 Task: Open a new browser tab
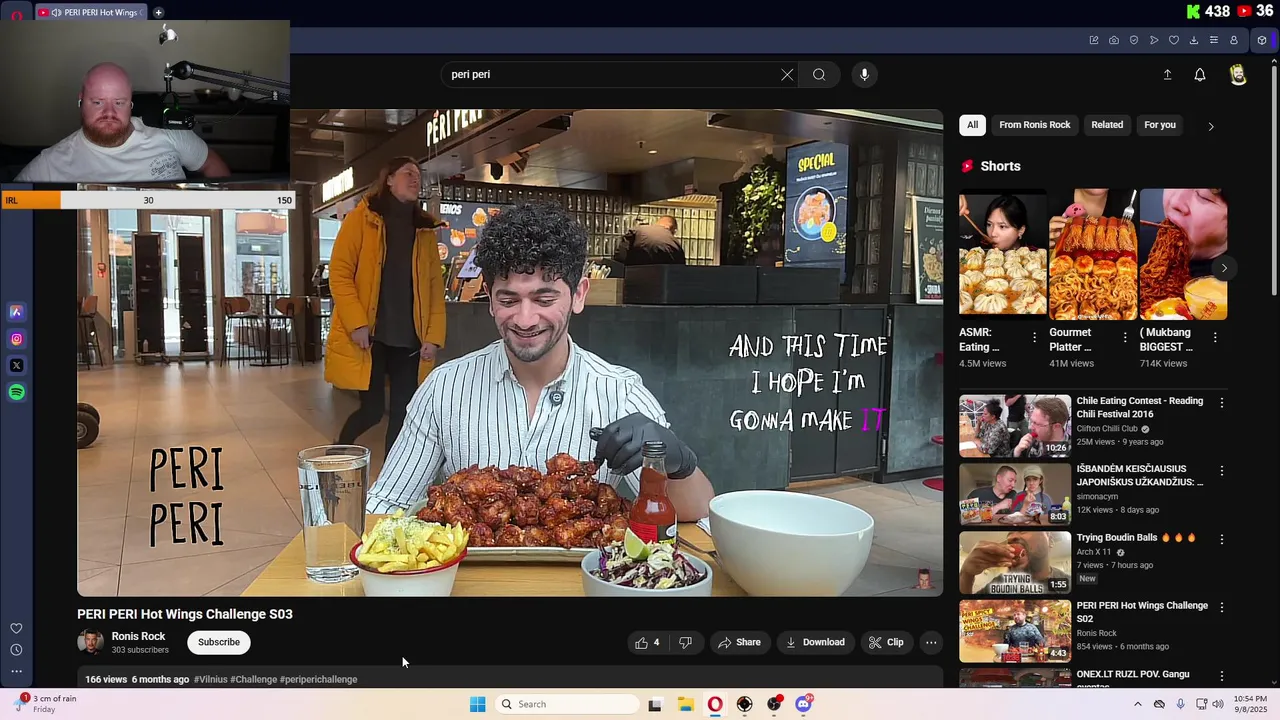(x=158, y=12)
